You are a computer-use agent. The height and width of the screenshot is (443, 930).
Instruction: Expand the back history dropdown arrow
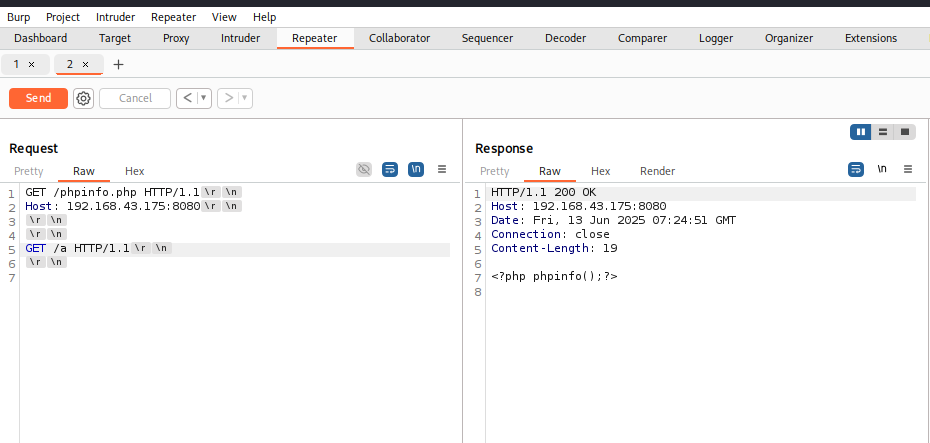coord(204,98)
